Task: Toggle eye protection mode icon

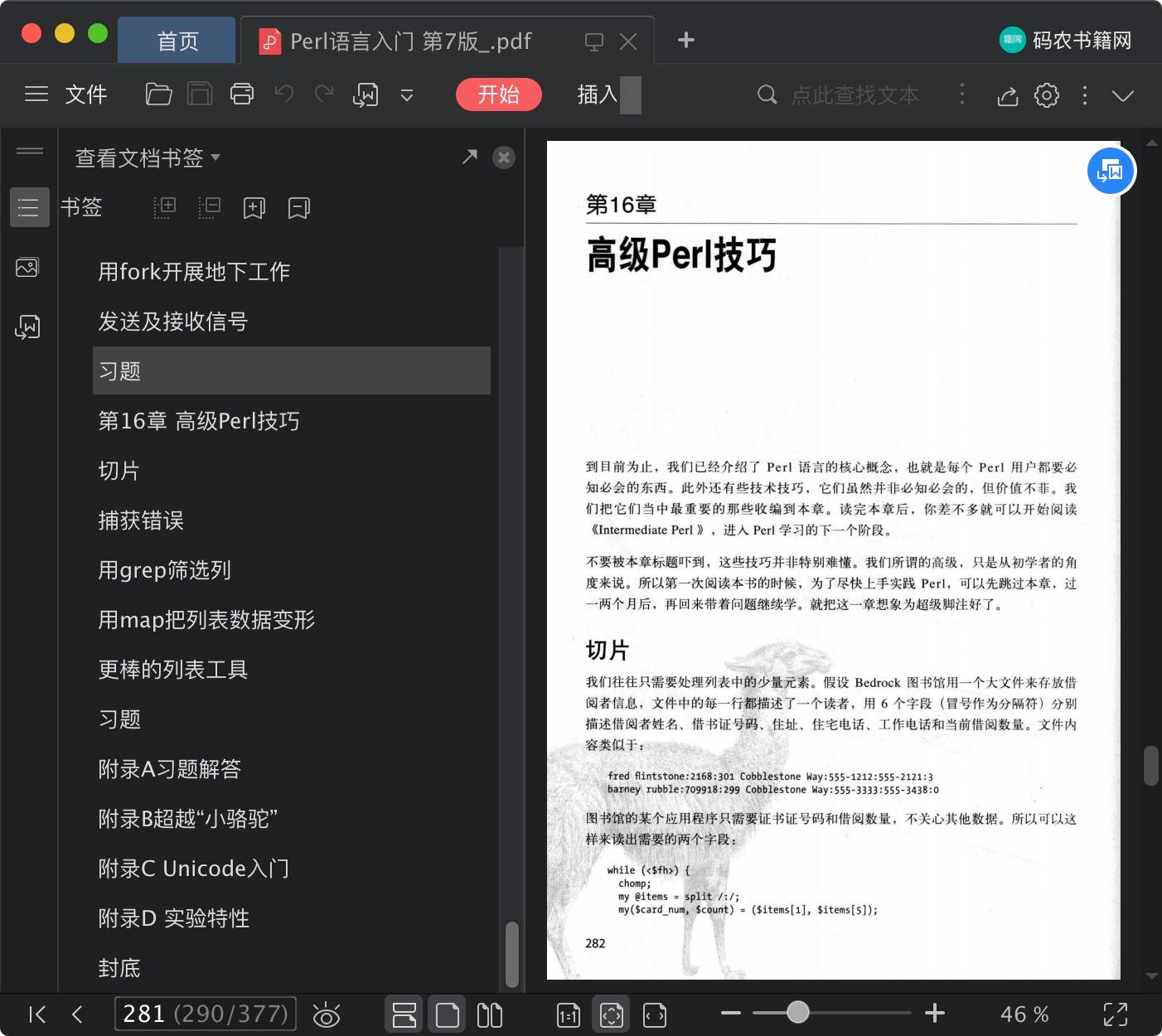Action: [x=327, y=1014]
